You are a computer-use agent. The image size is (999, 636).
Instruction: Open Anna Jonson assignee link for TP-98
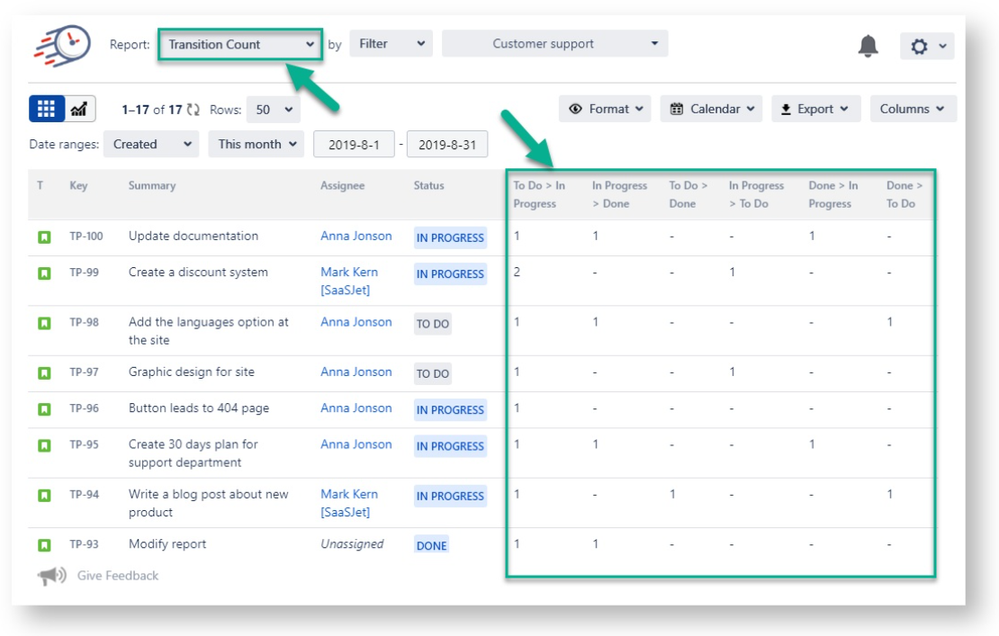coord(356,322)
